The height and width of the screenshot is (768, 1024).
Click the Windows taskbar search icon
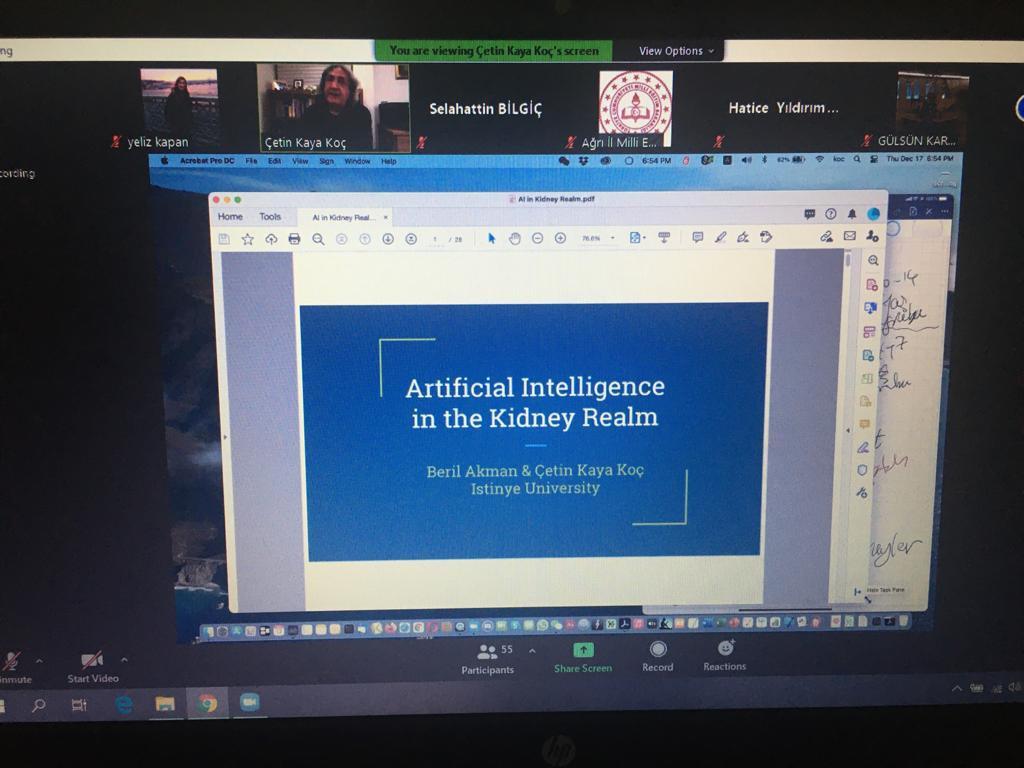(38, 705)
